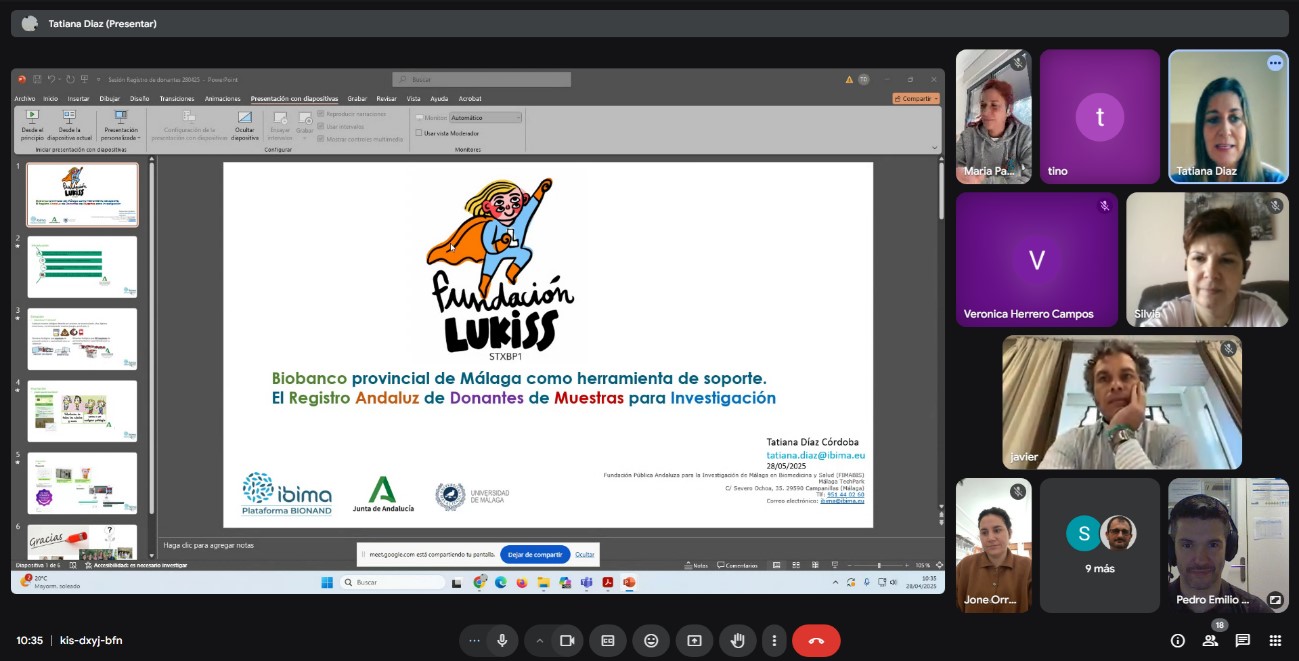Send a reaction with the emoji button

[651, 640]
